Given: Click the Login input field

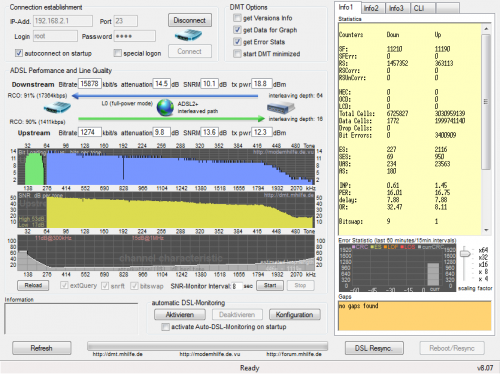Looking at the screenshot, I should pos(55,36).
